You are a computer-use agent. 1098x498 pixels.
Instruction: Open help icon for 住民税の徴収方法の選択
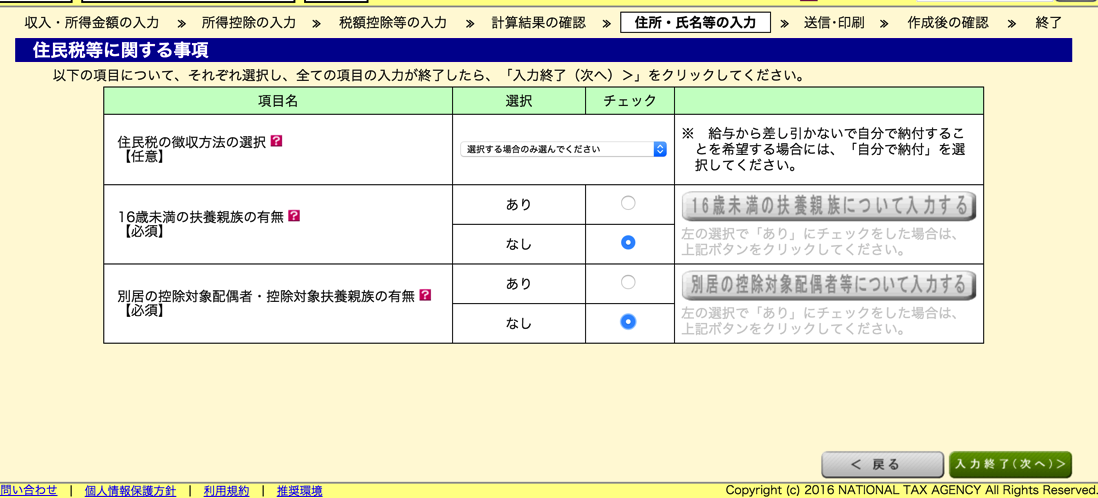pos(276,141)
